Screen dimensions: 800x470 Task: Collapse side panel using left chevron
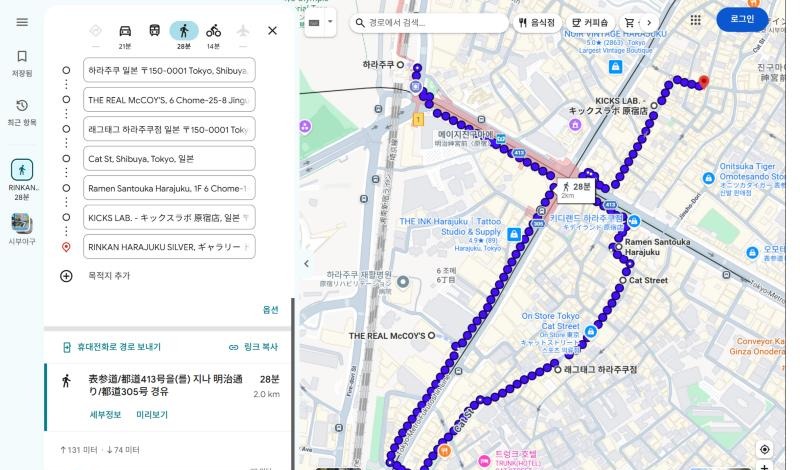point(306,263)
